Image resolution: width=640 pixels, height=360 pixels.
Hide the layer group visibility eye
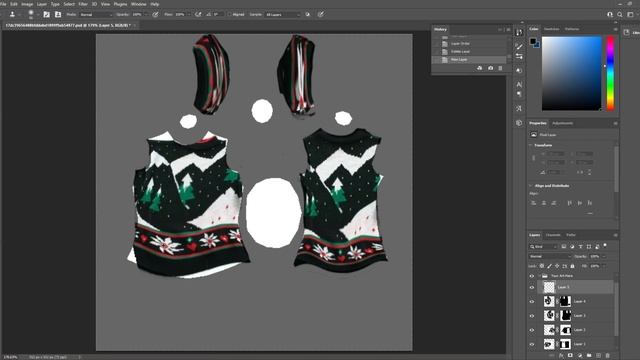(x=532, y=276)
